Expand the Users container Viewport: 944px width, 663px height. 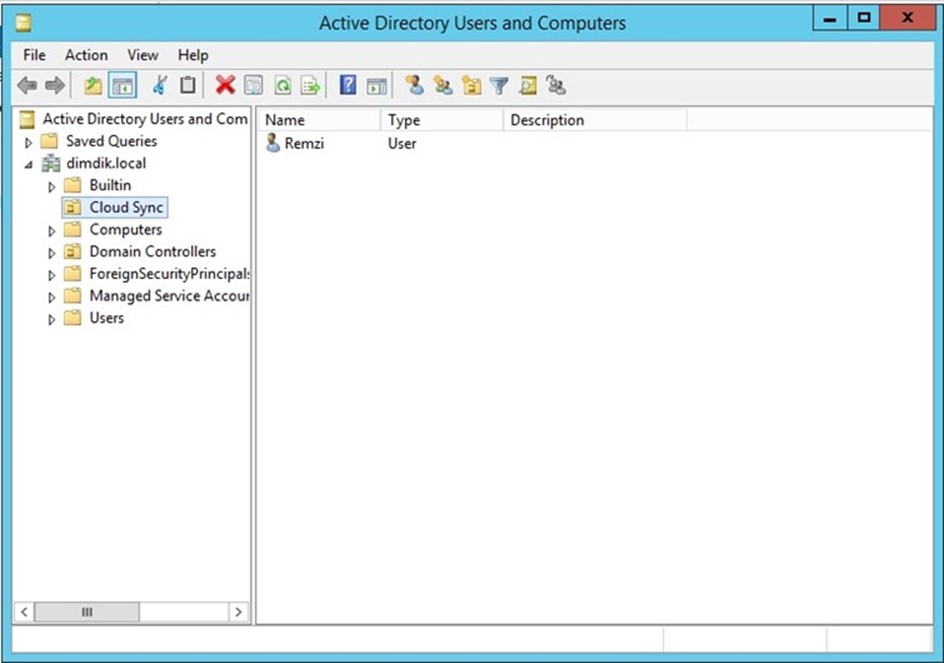[x=51, y=319]
